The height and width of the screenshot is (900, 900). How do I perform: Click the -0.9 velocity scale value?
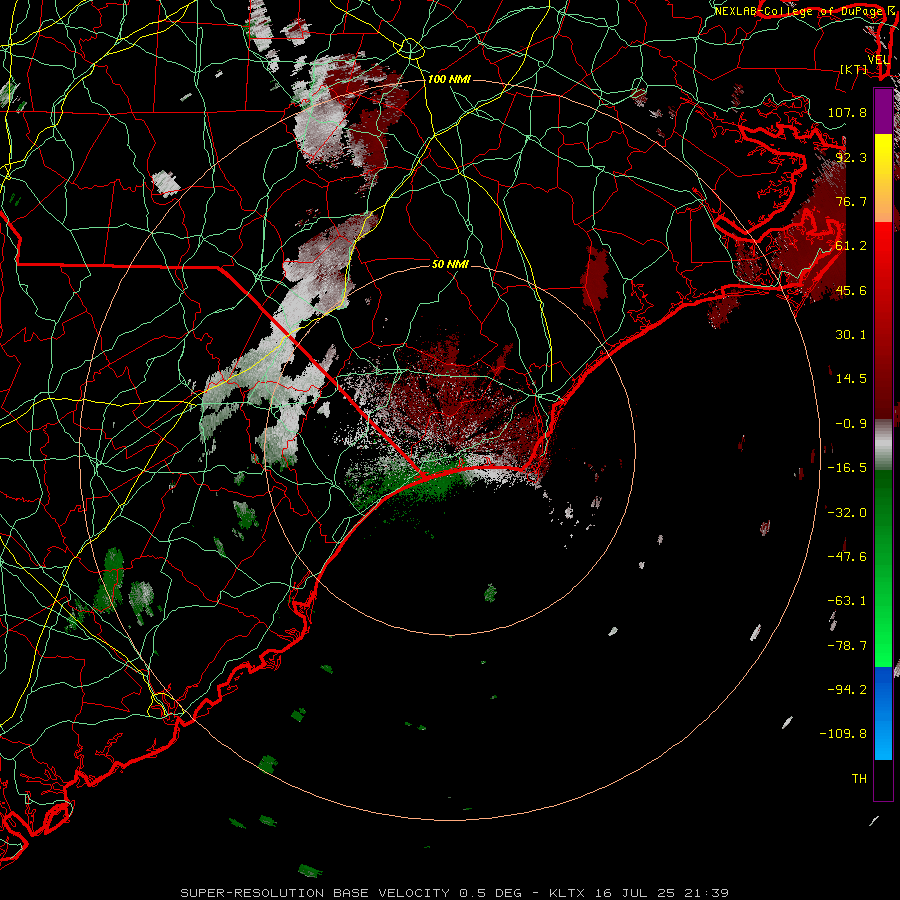click(851, 424)
